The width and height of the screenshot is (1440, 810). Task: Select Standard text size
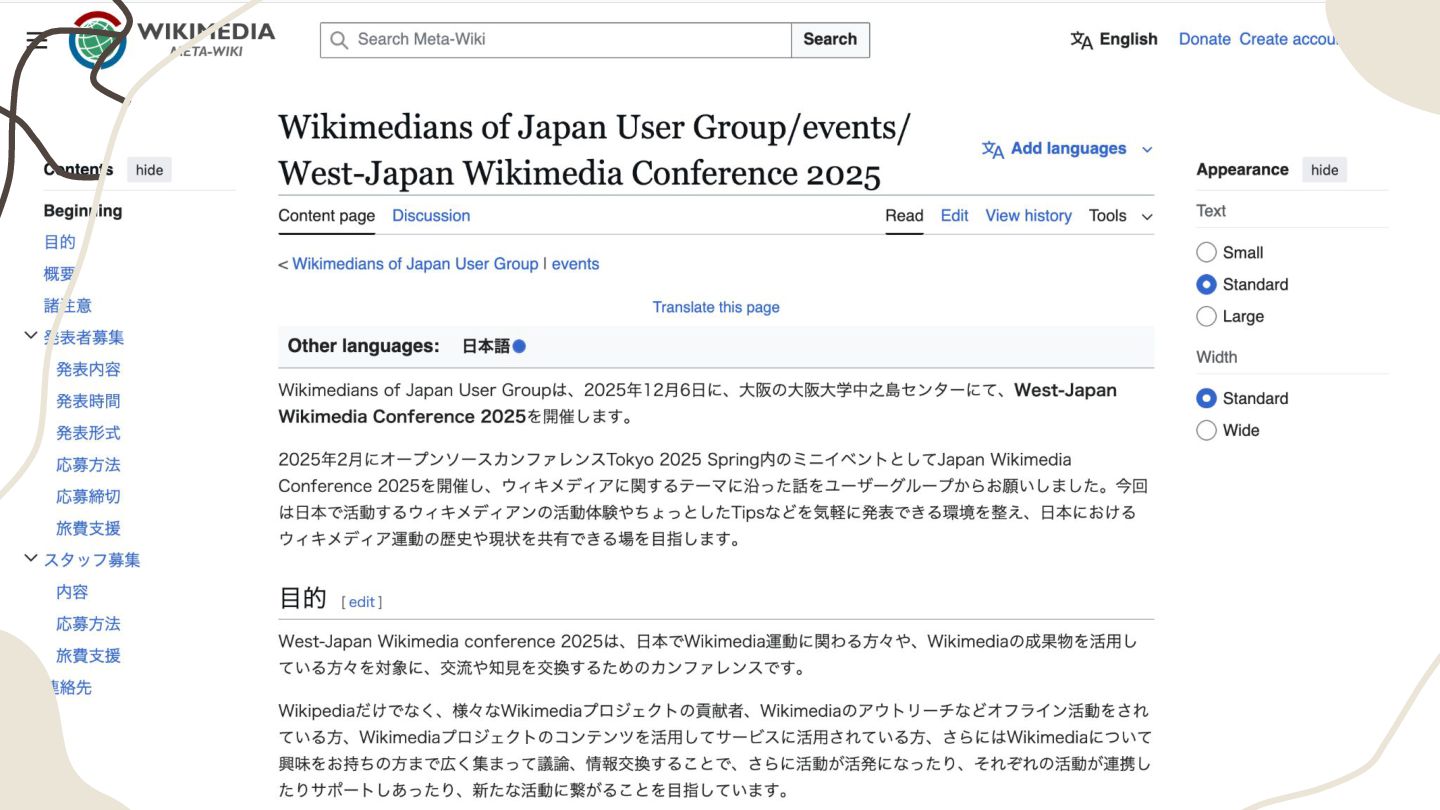click(x=1206, y=284)
